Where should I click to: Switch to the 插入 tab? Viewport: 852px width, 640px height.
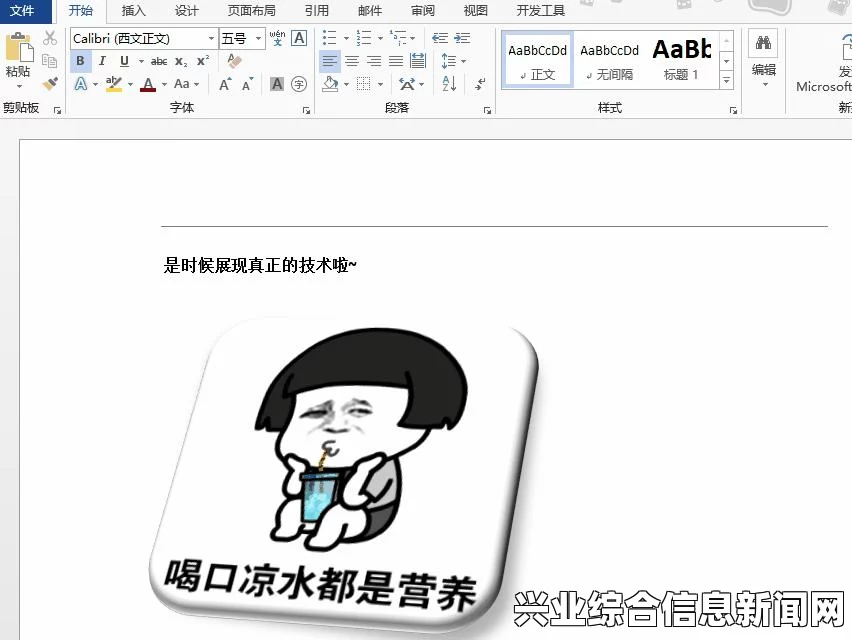(134, 11)
